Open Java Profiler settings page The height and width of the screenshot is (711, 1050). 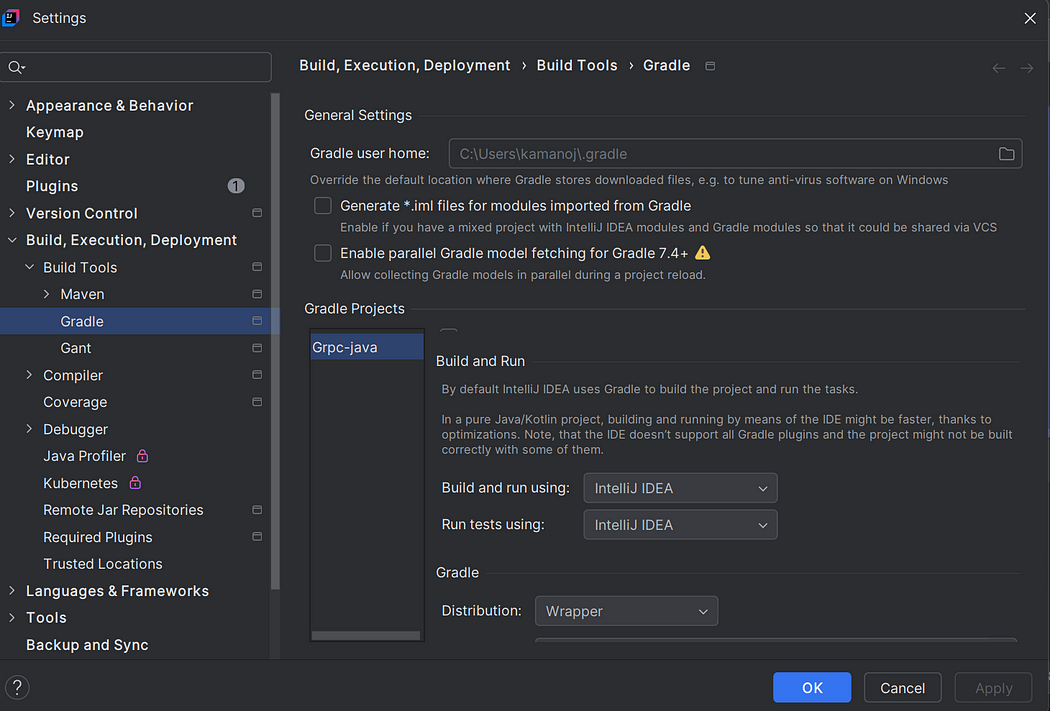pos(84,456)
